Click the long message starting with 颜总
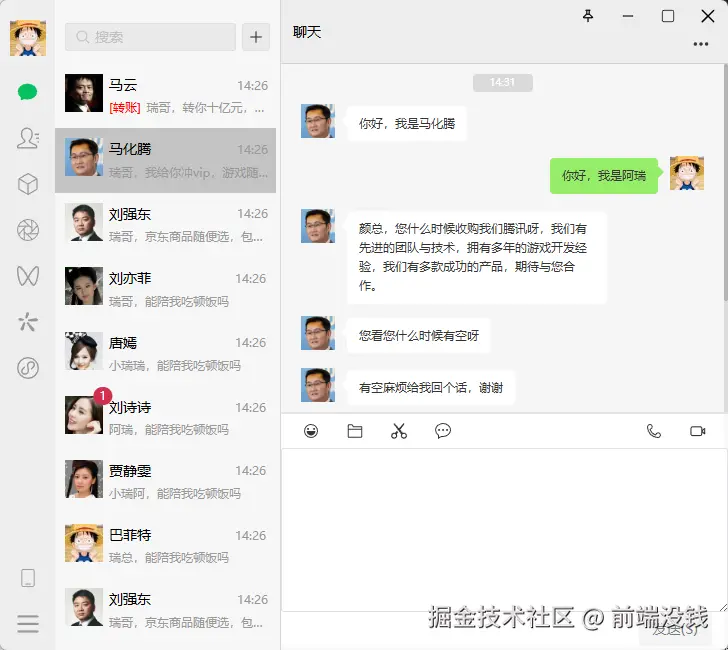This screenshot has height=650, width=728. point(477,257)
